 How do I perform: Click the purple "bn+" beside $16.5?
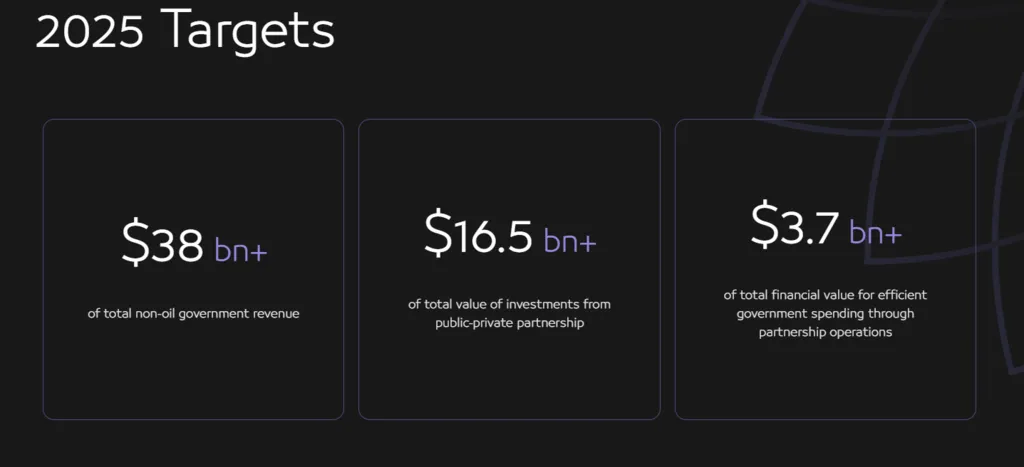click(570, 240)
